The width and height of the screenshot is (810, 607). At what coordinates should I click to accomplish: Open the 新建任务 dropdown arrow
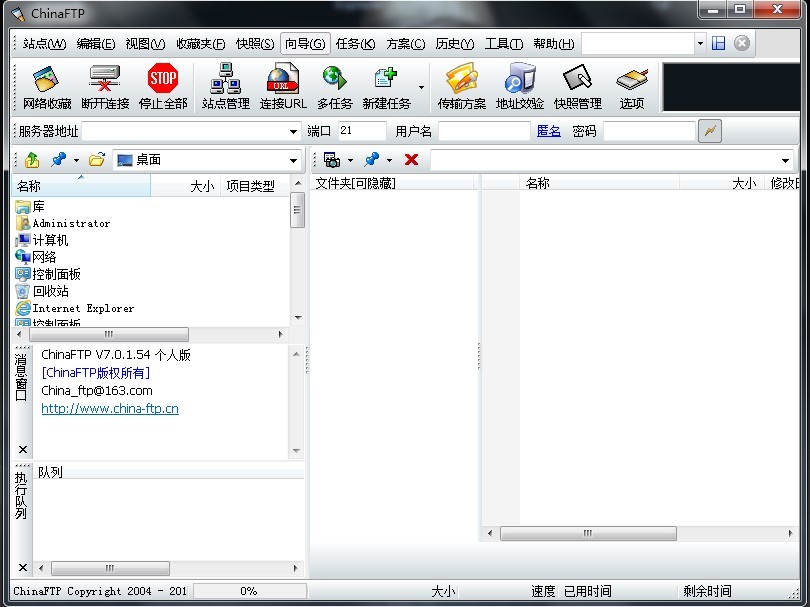point(421,88)
